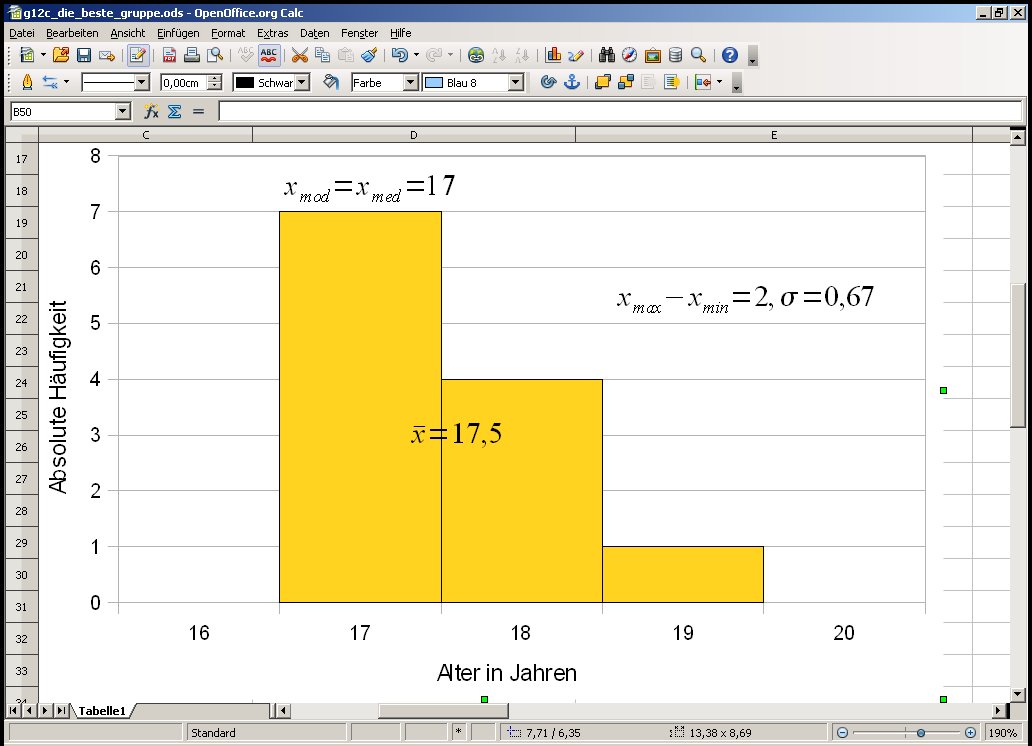The width and height of the screenshot is (1032, 746).
Task: Open the Help question mark icon
Action: pyautogui.click(x=730, y=55)
